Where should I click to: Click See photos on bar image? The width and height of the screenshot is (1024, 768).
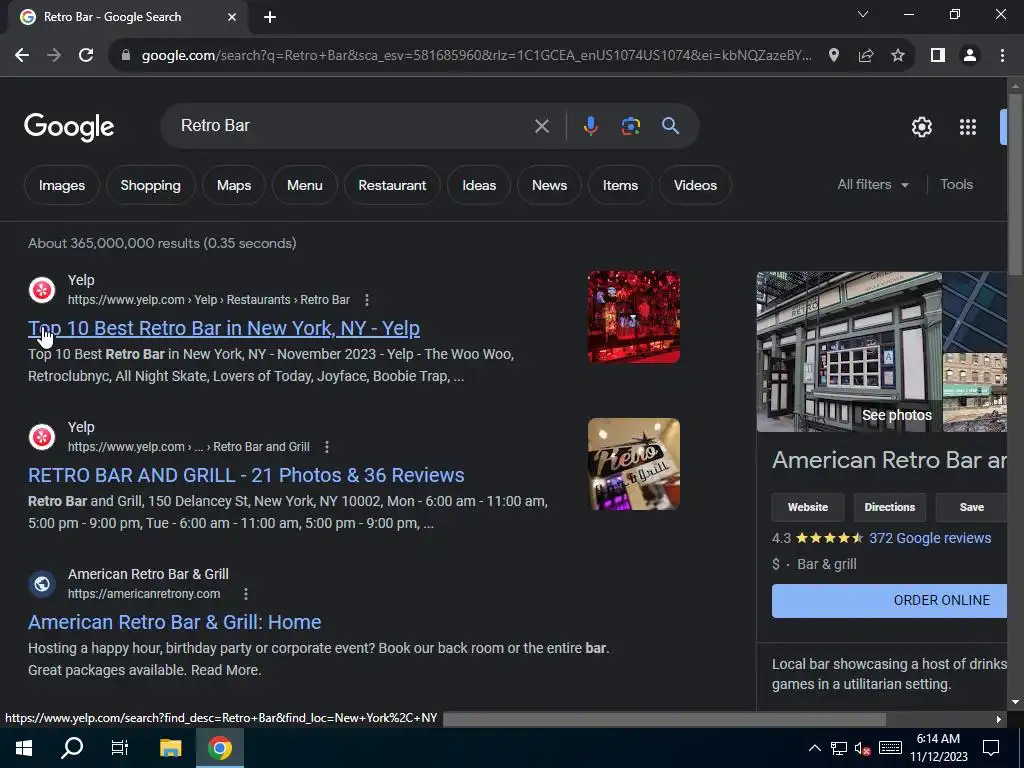click(897, 415)
